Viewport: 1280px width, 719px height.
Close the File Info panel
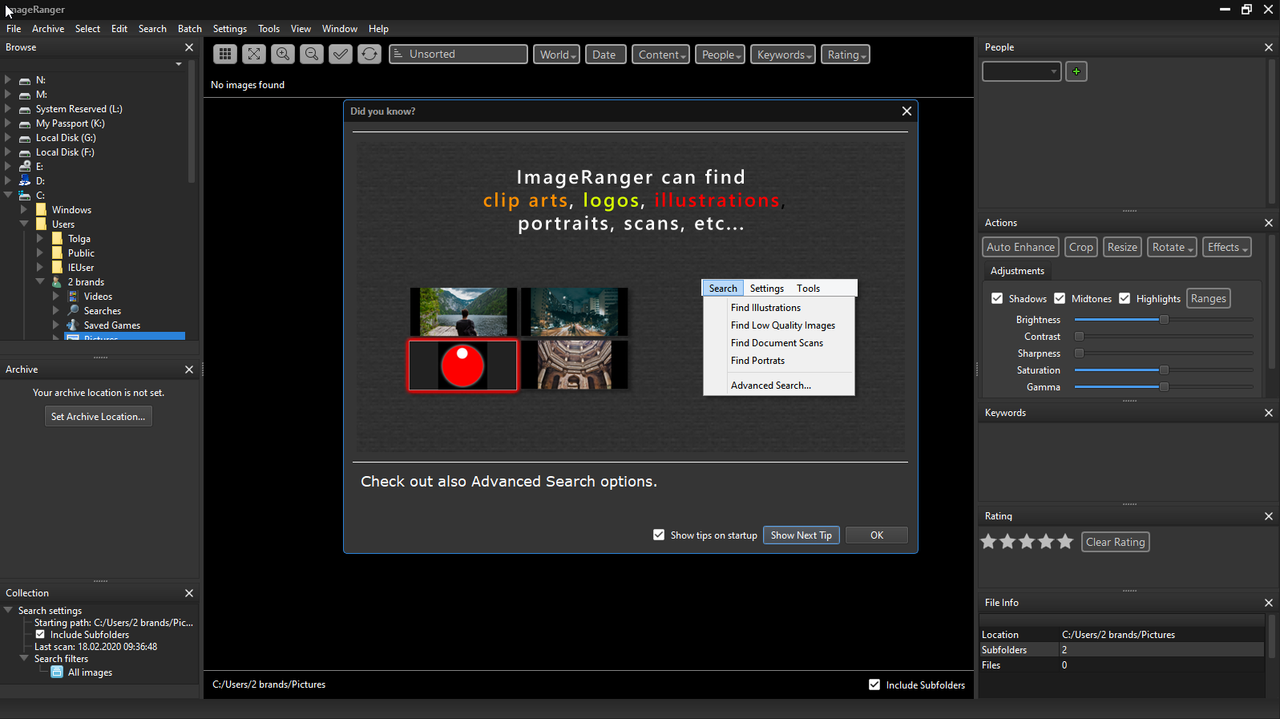[x=1269, y=602]
